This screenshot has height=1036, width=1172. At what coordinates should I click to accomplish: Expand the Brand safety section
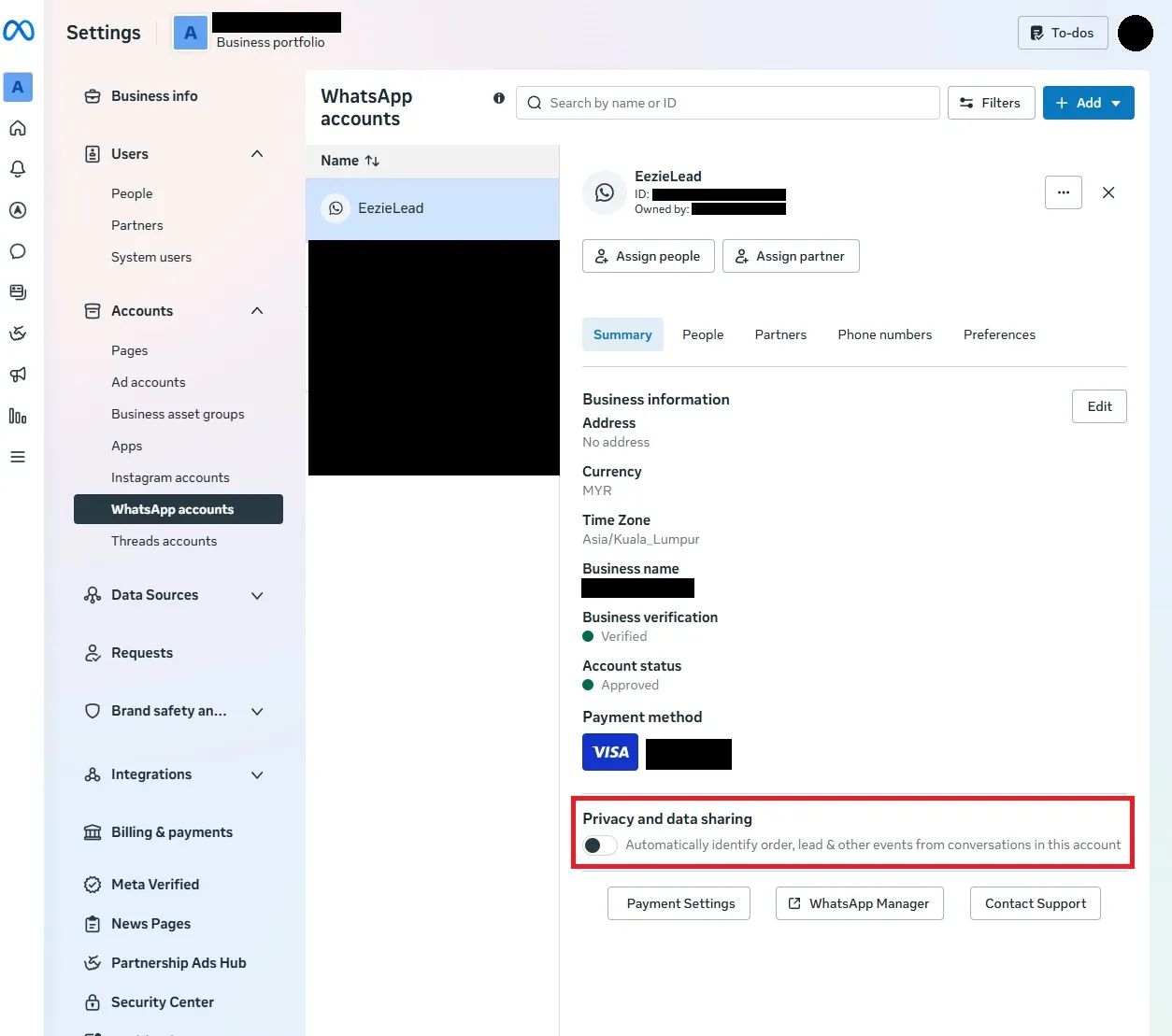click(x=257, y=711)
